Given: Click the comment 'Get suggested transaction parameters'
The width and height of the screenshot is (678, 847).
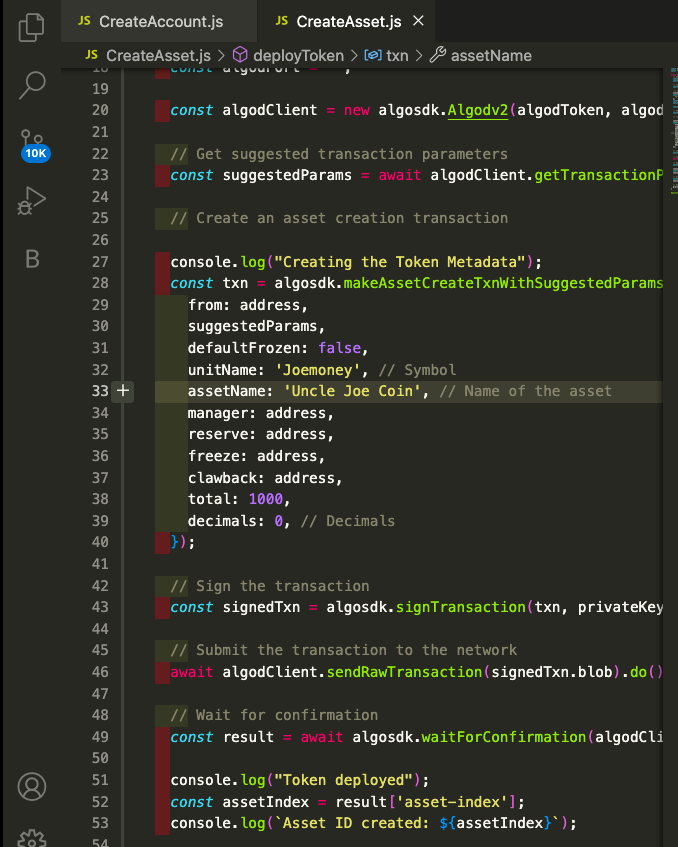Looking at the screenshot, I should (339, 154).
